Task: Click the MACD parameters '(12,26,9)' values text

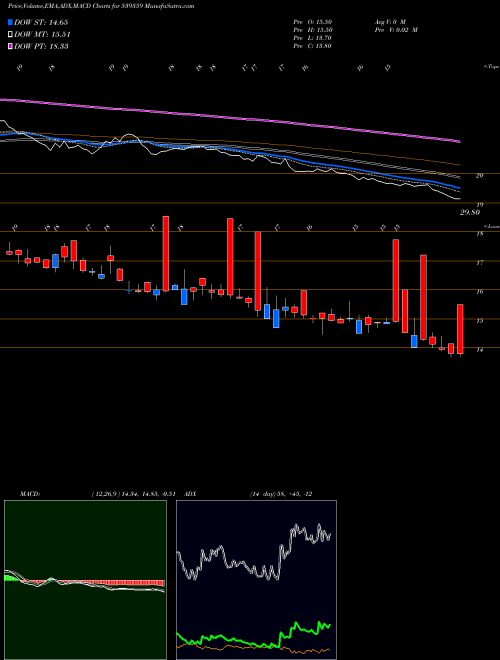Action: [136, 494]
